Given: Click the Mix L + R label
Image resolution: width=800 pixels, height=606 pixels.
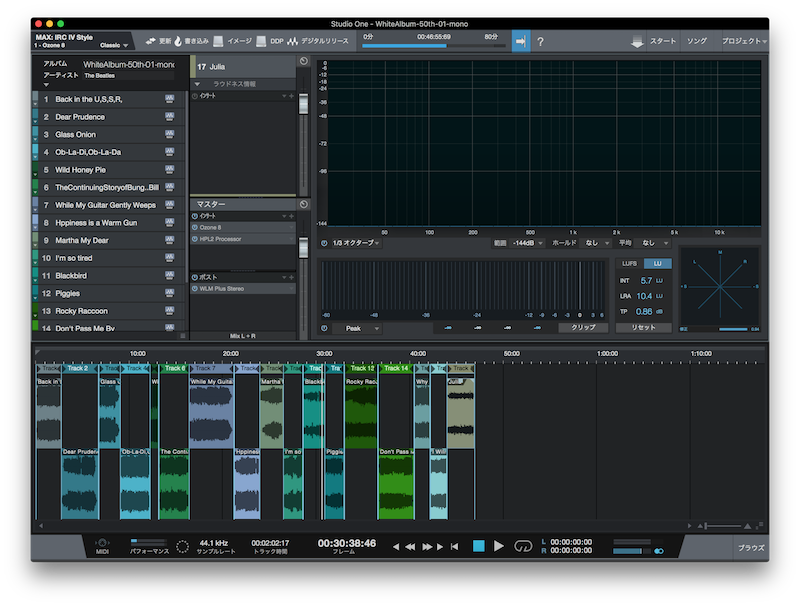Looking at the screenshot, I should click(243, 336).
